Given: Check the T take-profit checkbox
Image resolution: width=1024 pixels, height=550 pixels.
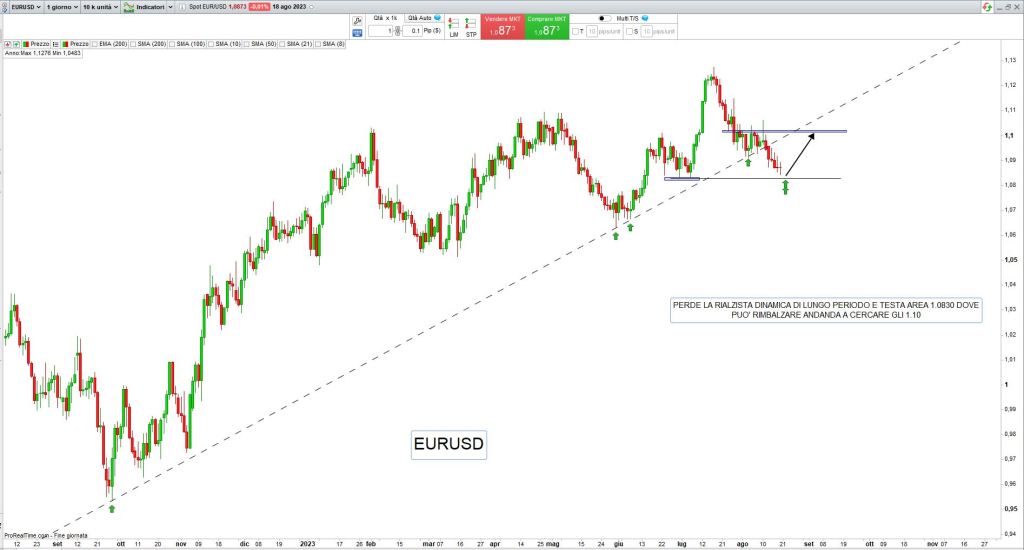Looking at the screenshot, I should tap(577, 33).
